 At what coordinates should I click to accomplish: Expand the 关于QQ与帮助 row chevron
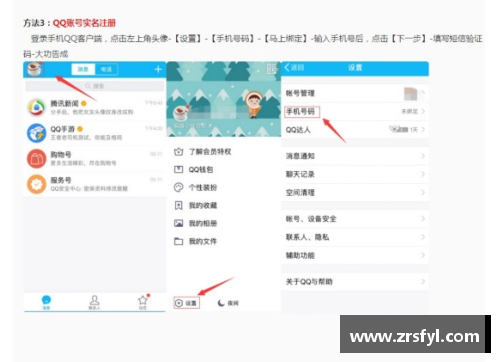[423, 282]
